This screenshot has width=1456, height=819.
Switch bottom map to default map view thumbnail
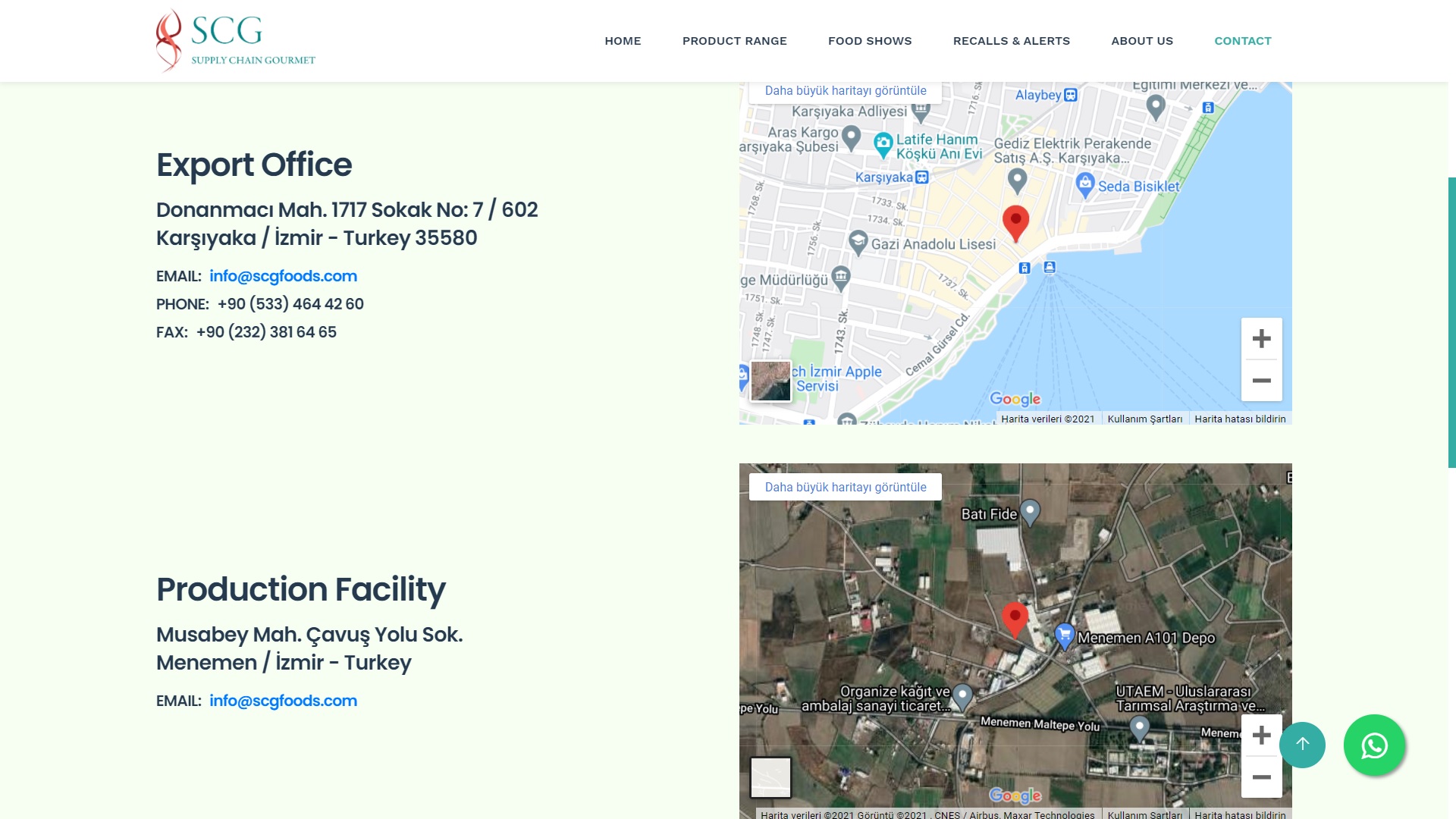point(770,777)
